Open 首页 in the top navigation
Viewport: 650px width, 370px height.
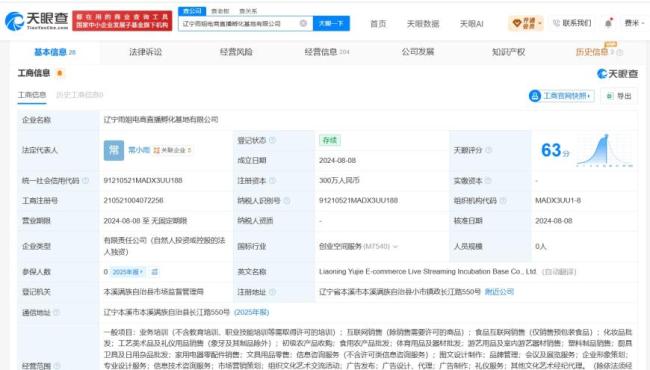tap(378, 24)
